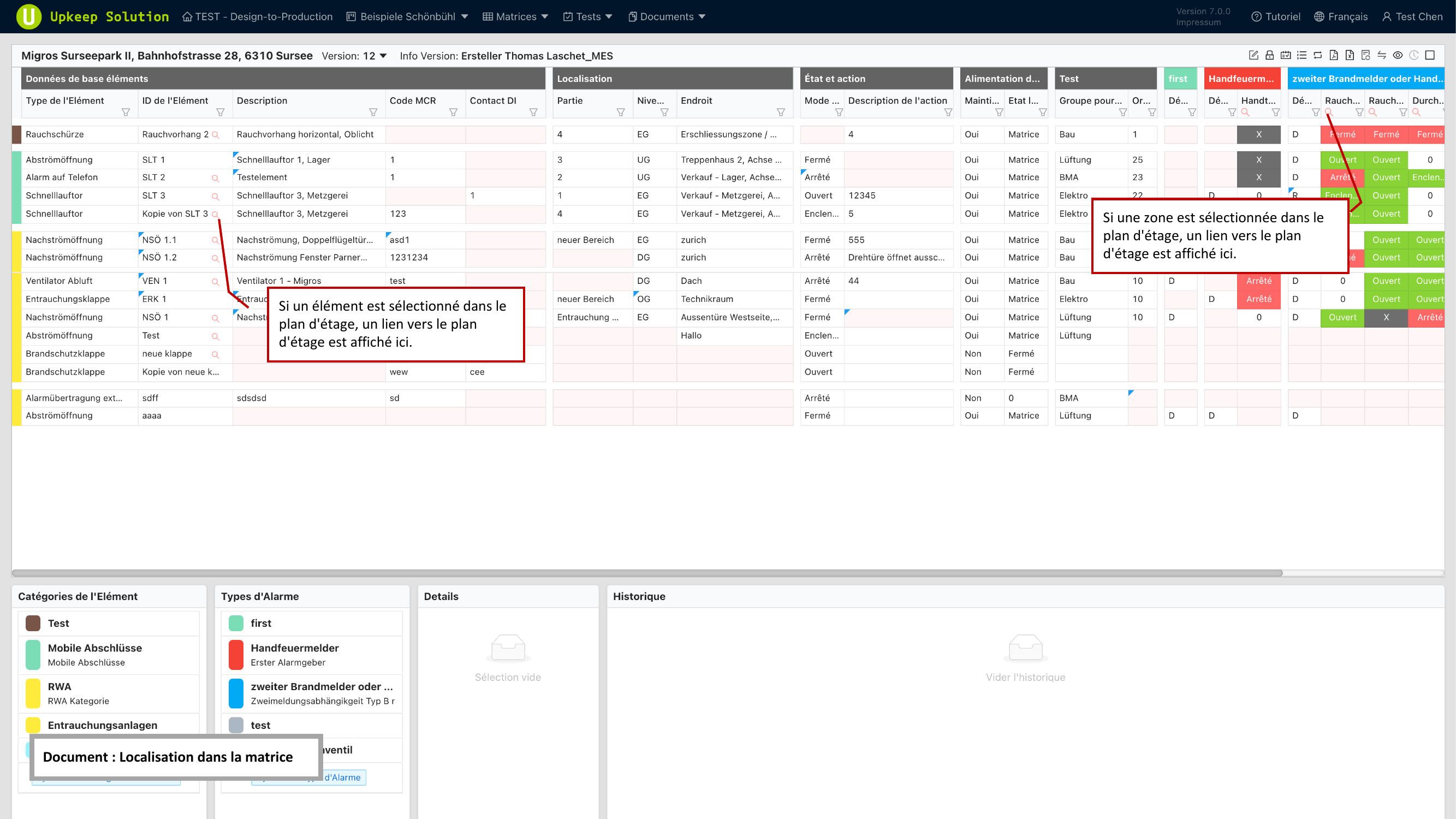Click the swap arrows icon
The image size is (1456, 819).
click(x=1382, y=55)
